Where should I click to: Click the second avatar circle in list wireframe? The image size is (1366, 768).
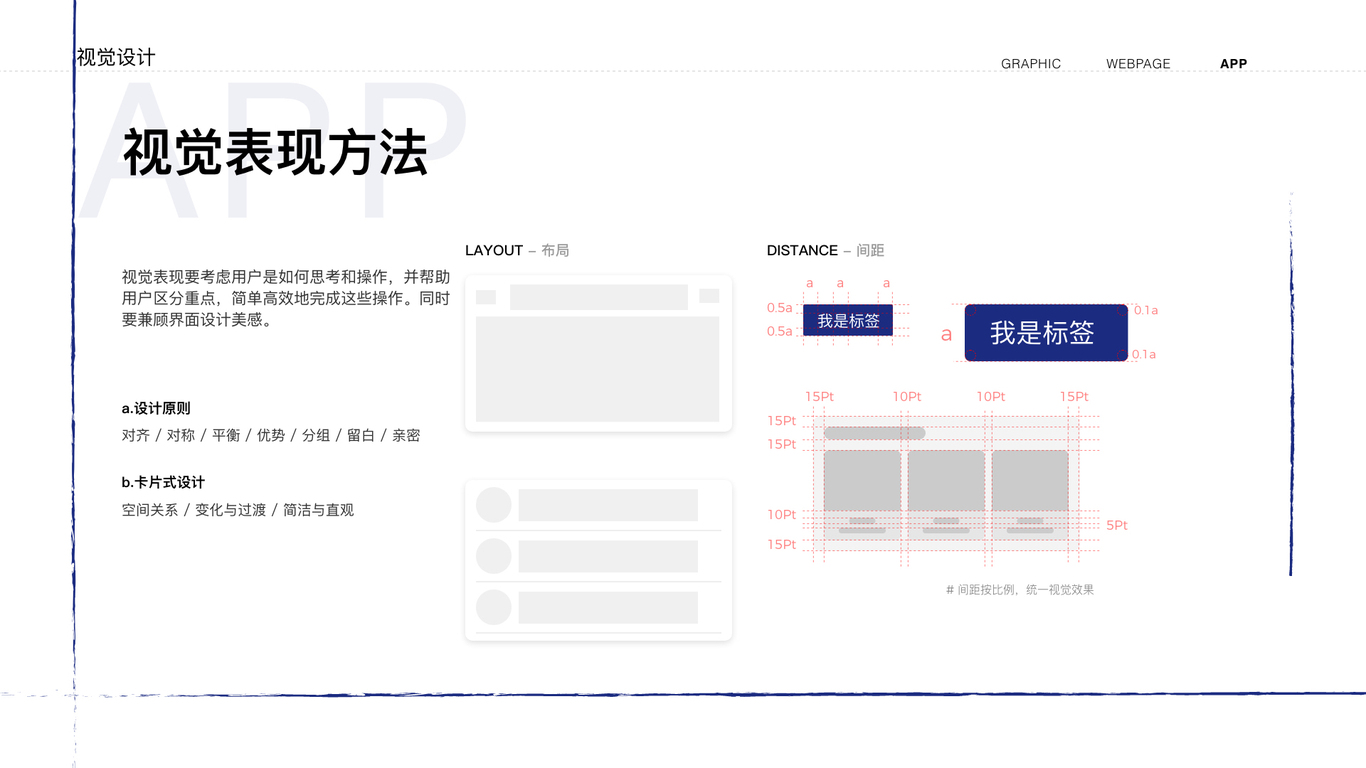pos(494,556)
